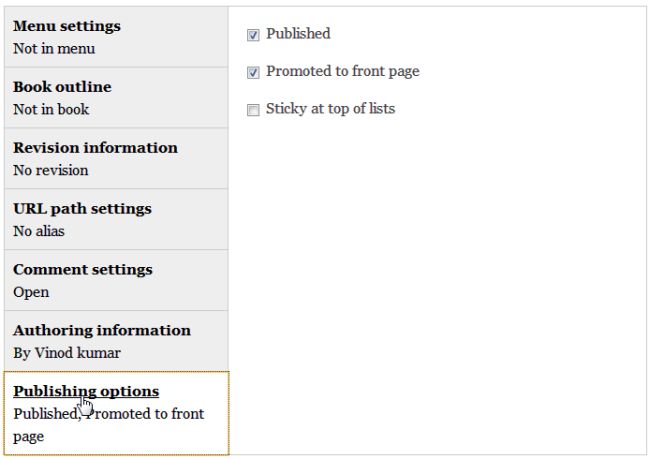
Task: Click the Publishing options tab title
Action: click(86, 391)
